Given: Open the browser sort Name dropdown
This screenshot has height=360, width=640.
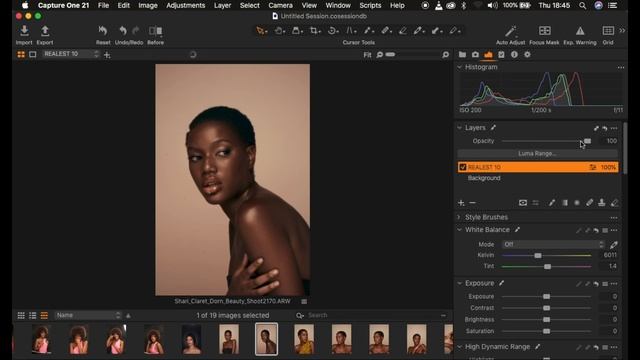Looking at the screenshot, I should coord(88,316).
